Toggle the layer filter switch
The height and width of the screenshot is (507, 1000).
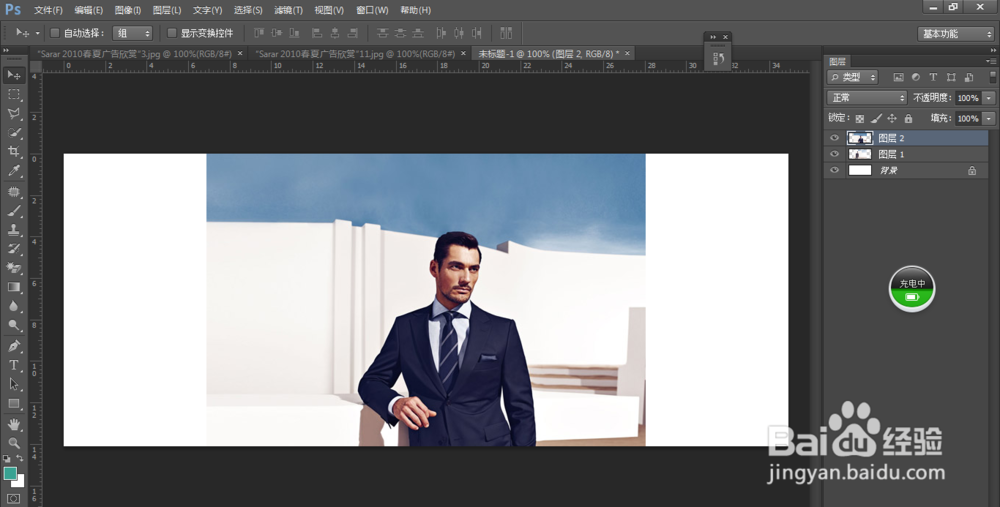click(x=992, y=77)
